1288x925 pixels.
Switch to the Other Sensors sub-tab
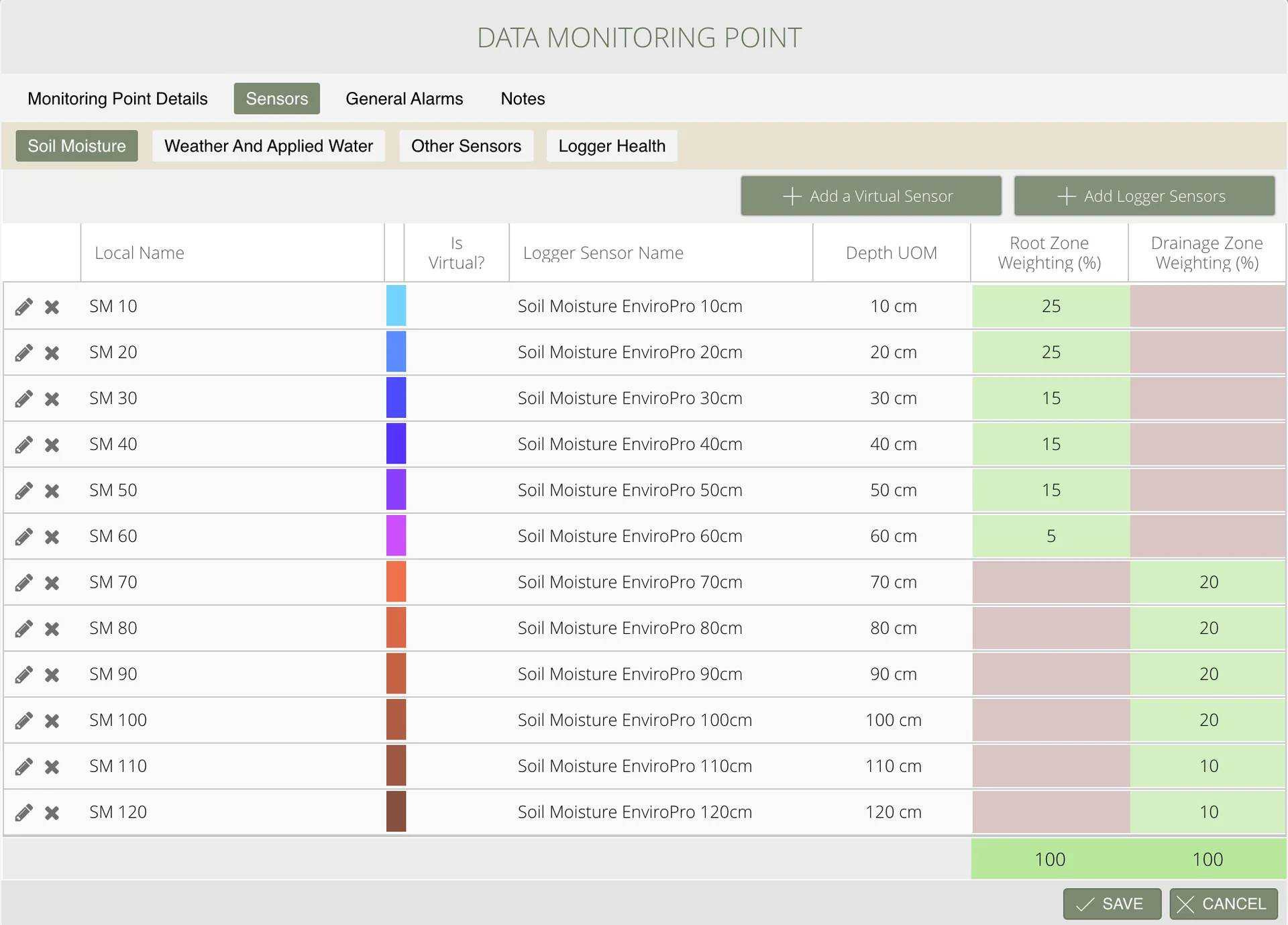(466, 146)
